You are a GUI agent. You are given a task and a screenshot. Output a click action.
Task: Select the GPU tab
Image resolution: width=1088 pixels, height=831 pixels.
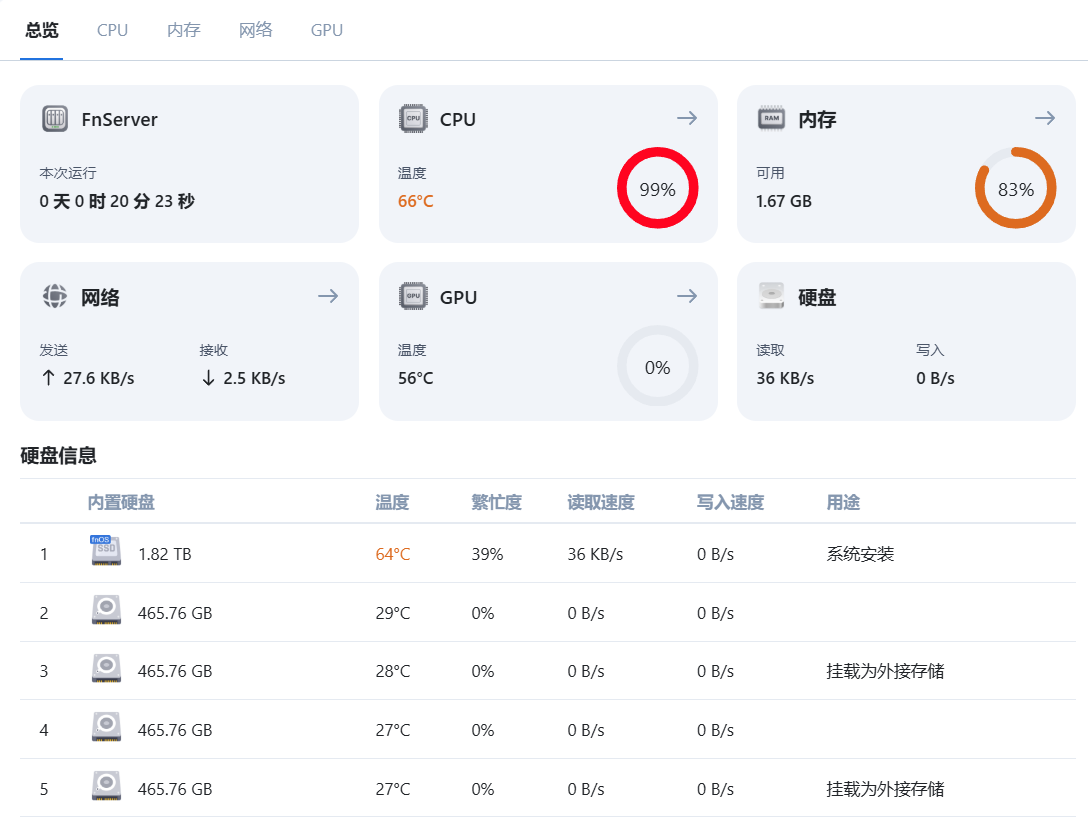[x=327, y=30]
